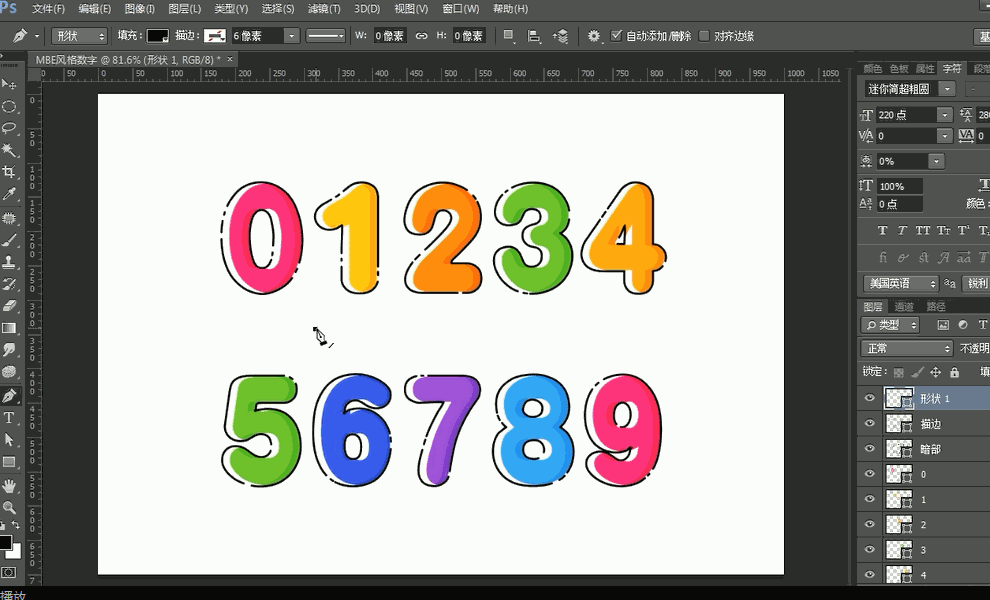Select the Healing Brush tool

pos(9,219)
